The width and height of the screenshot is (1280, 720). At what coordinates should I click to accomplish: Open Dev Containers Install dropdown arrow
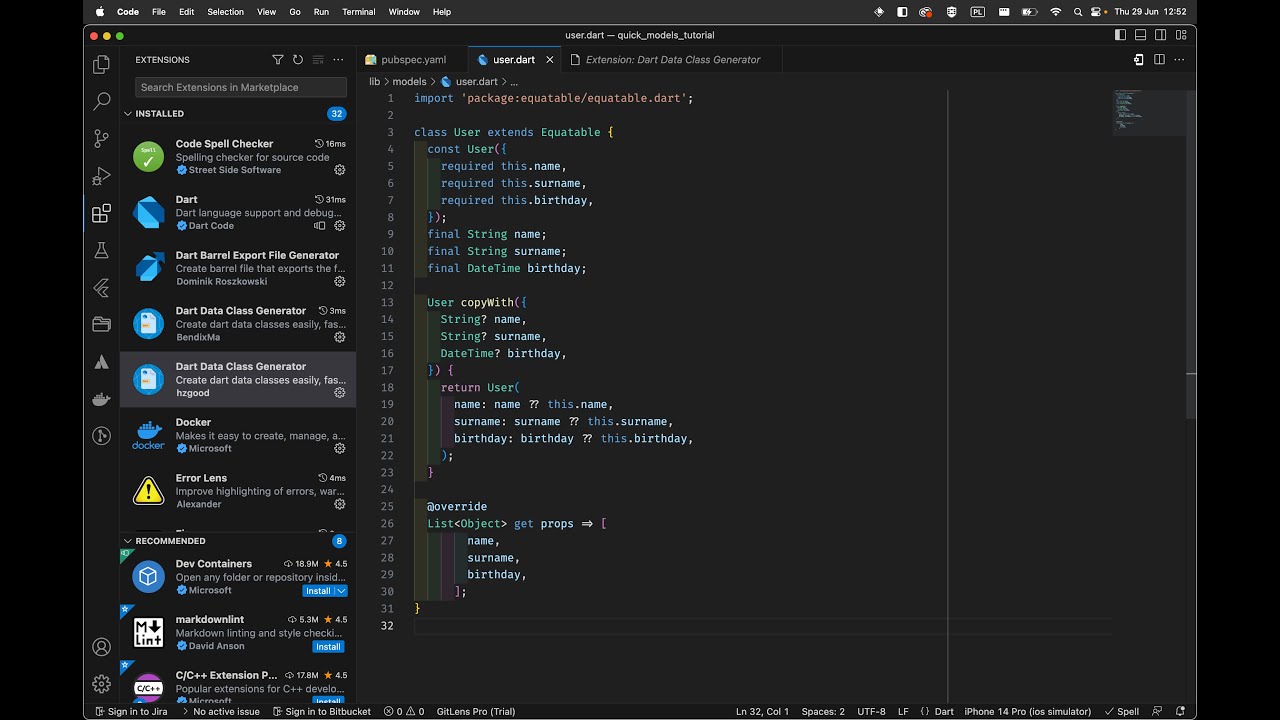[342, 591]
